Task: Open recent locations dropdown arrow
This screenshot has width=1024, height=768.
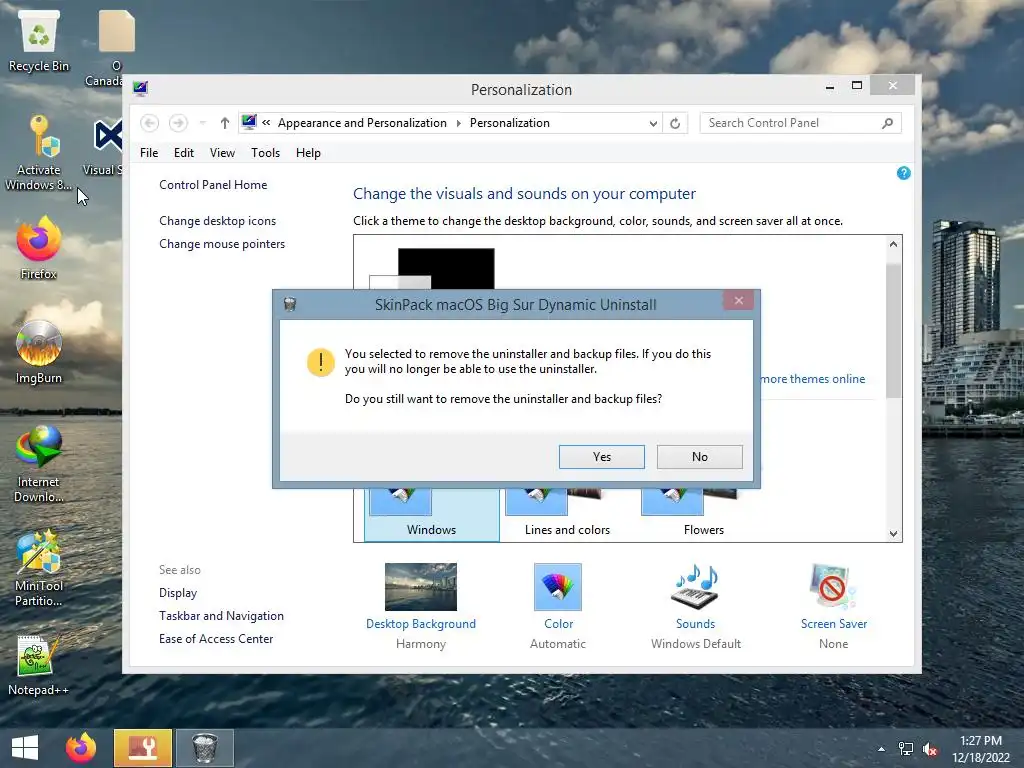Action: coord(202,123)
